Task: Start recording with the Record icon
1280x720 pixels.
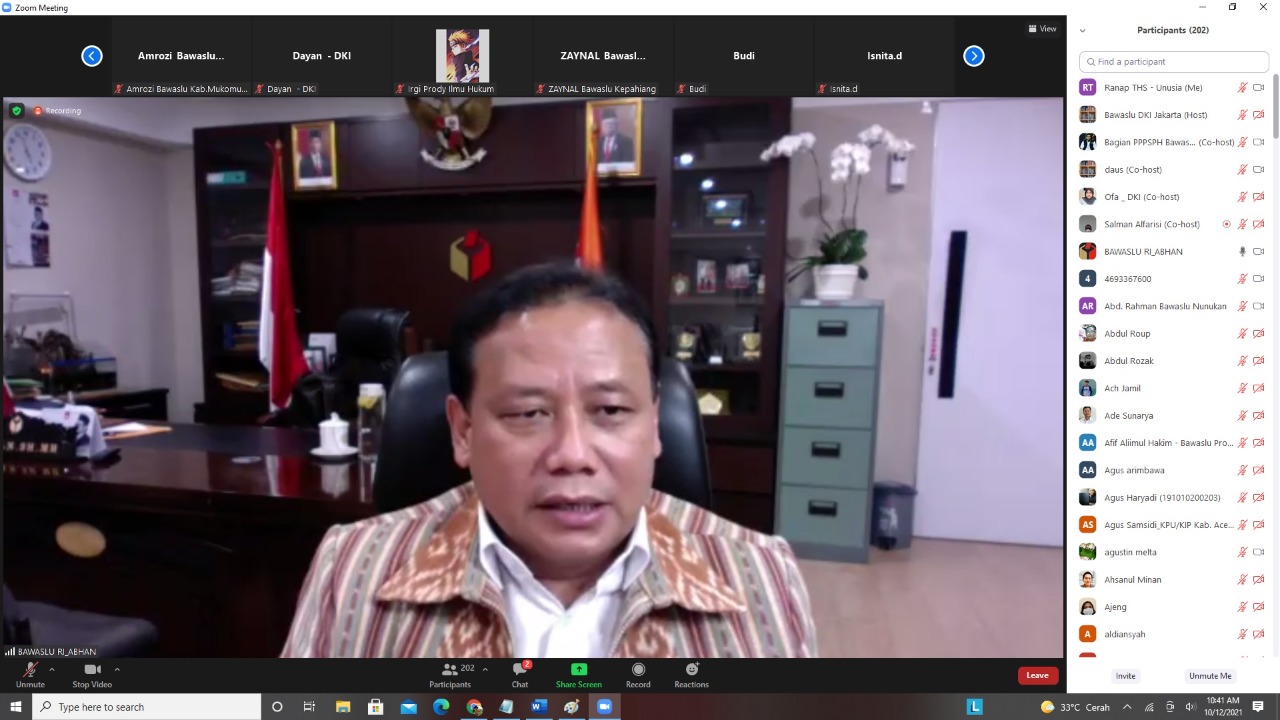Action: pyautogui.click(x=638, y=670)
